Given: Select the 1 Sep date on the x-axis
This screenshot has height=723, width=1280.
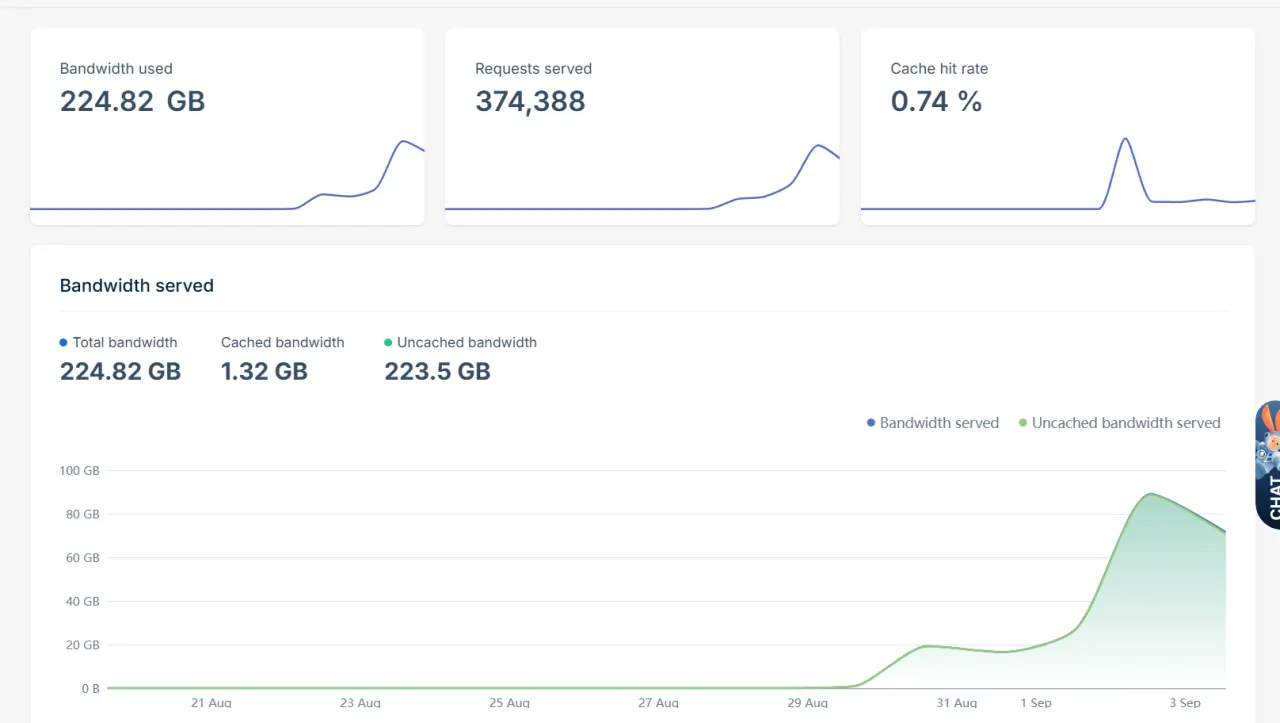Looking at the screenshot, I should 1036,703.
